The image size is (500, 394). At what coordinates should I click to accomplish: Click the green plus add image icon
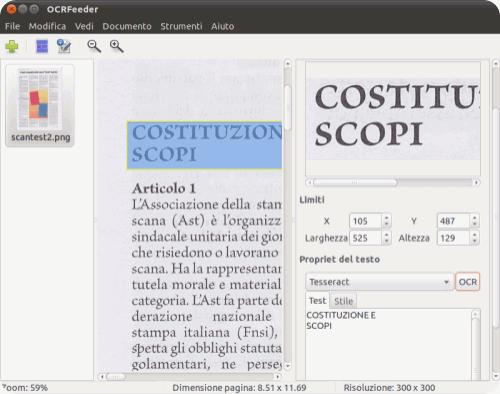[12, 46]
